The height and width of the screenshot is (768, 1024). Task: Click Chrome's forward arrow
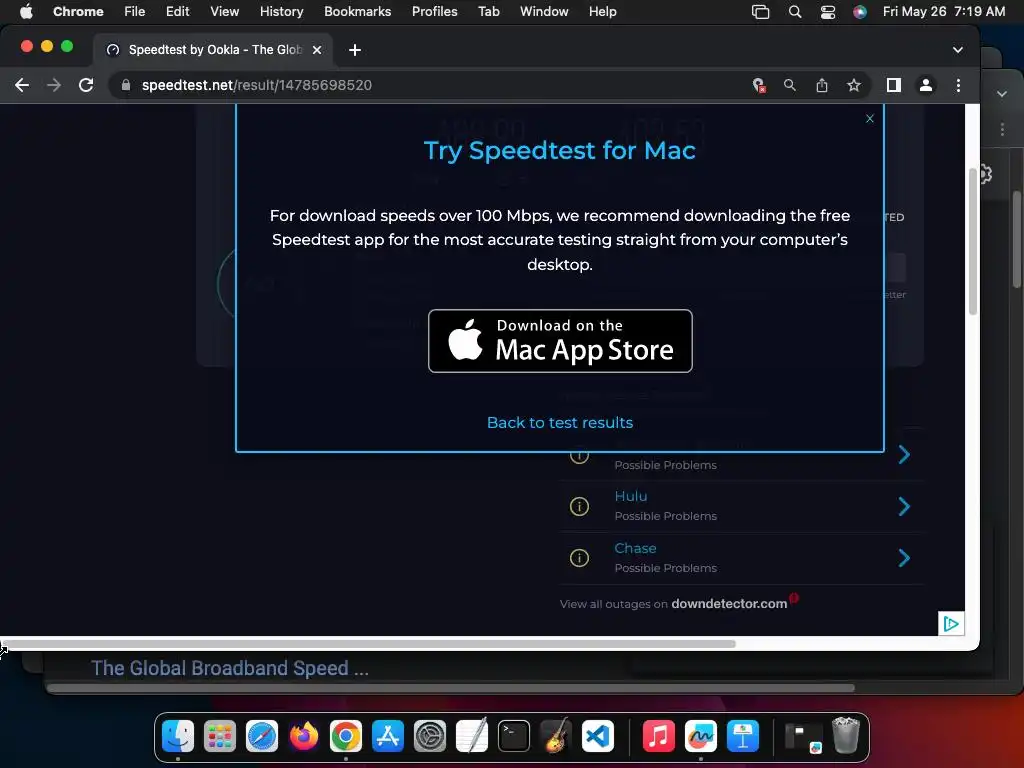pos(54,85)
